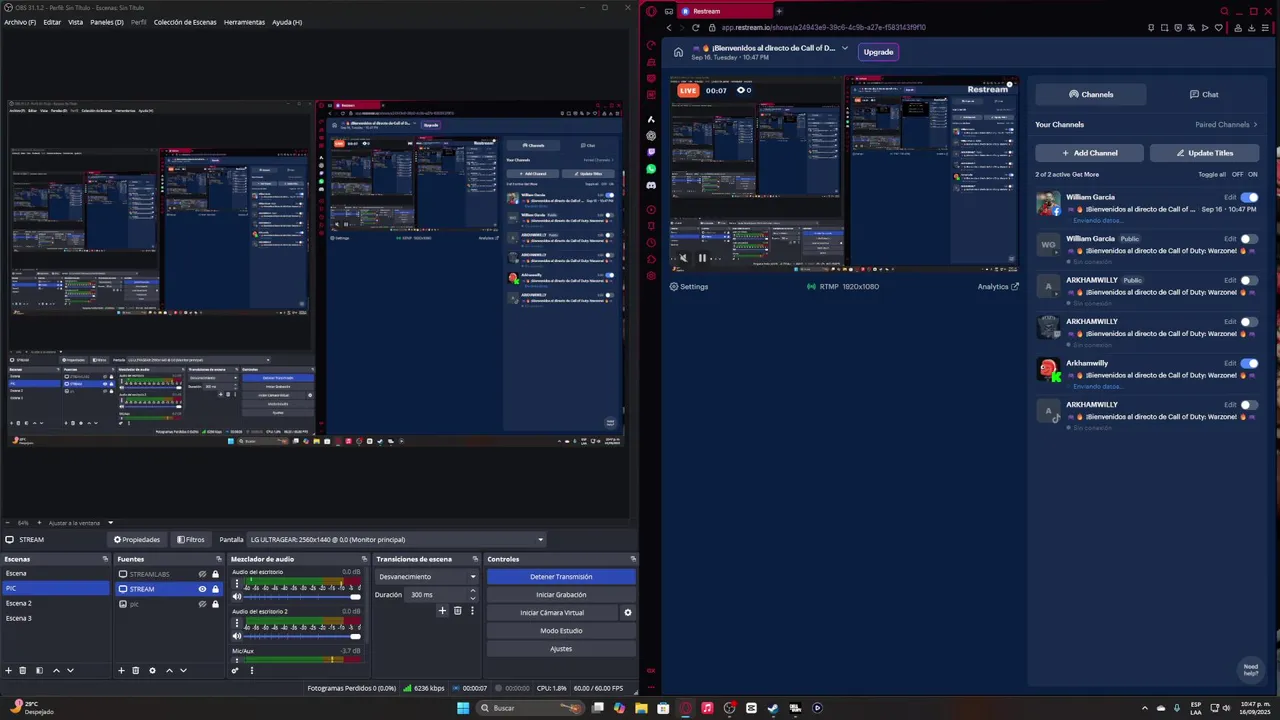The image size is (1280, 720).
Task: Open transition properties dots menu
Action: [471, 611]
